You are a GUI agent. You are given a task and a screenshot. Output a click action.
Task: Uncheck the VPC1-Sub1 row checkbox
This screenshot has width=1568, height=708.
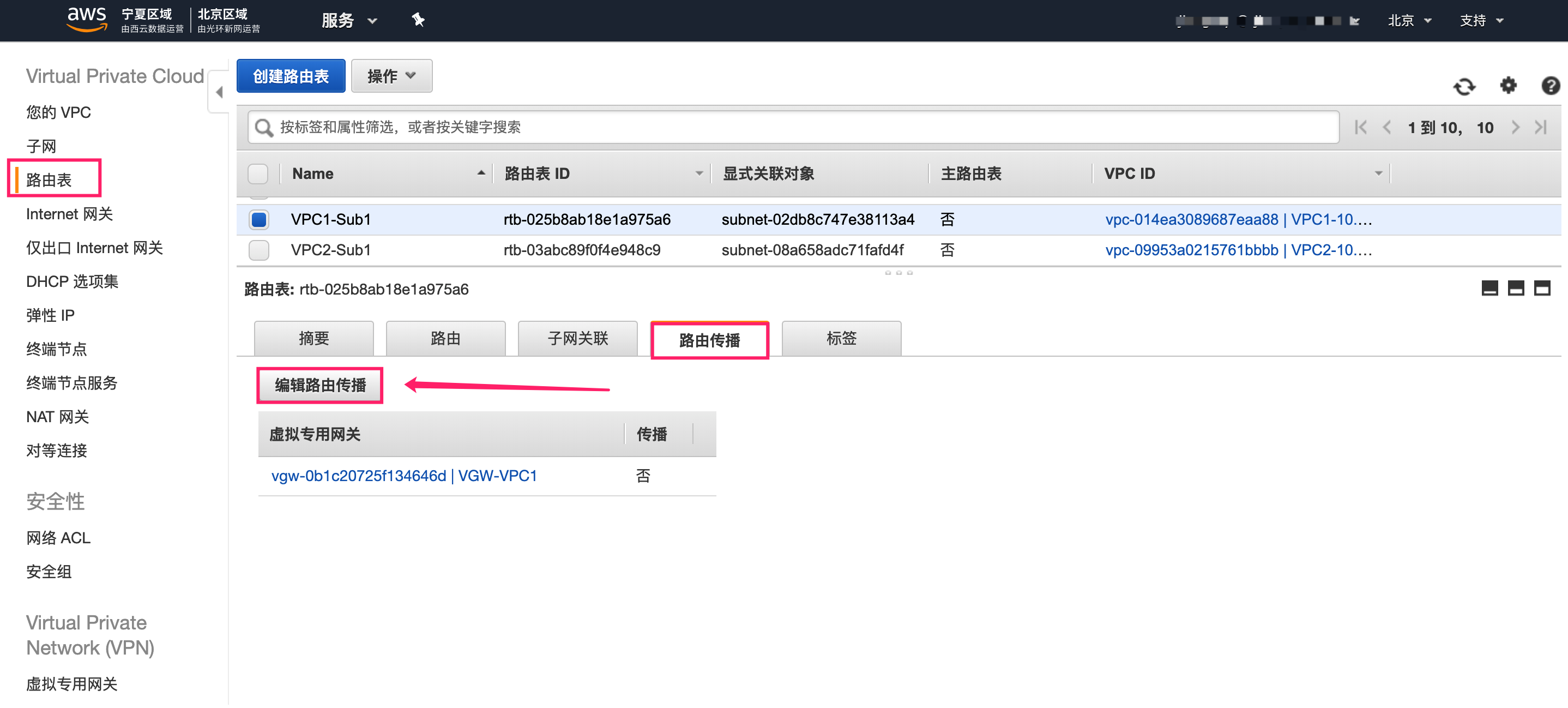258,219
